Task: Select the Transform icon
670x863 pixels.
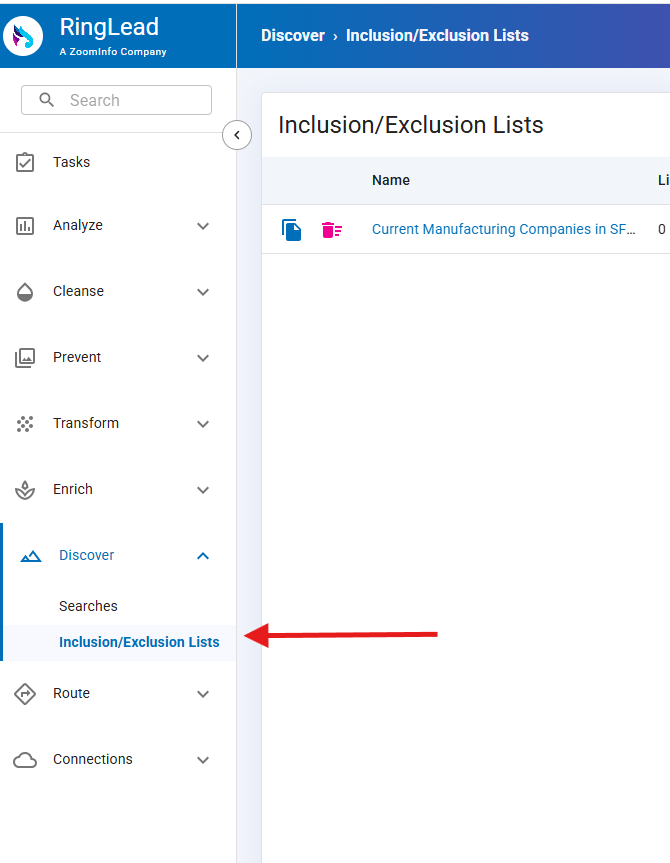Action: pyautogui.click(x=25, y=423)
